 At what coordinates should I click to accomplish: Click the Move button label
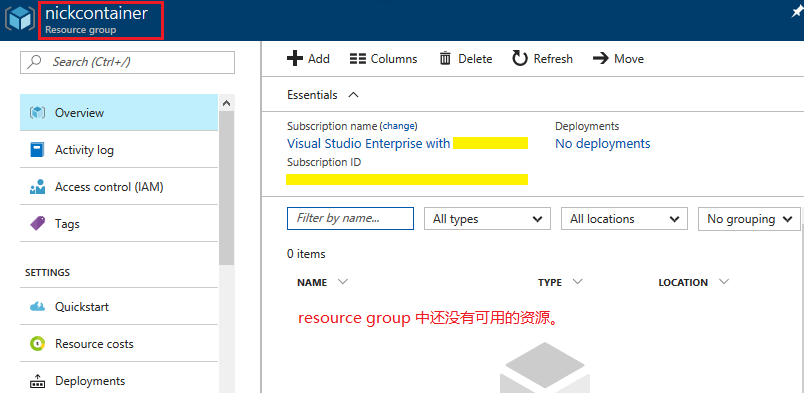point(629,59)
